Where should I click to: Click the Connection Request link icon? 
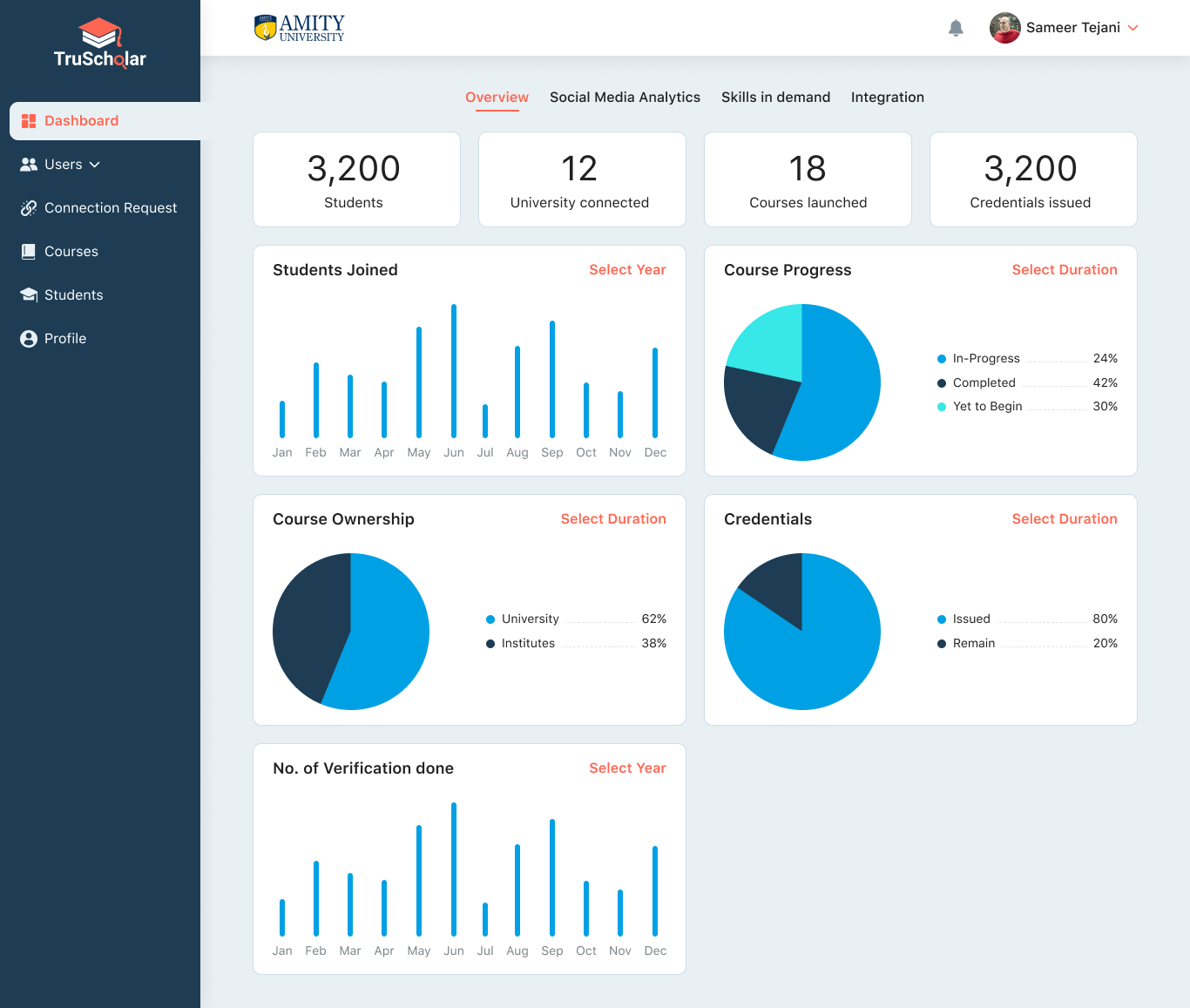29,208
